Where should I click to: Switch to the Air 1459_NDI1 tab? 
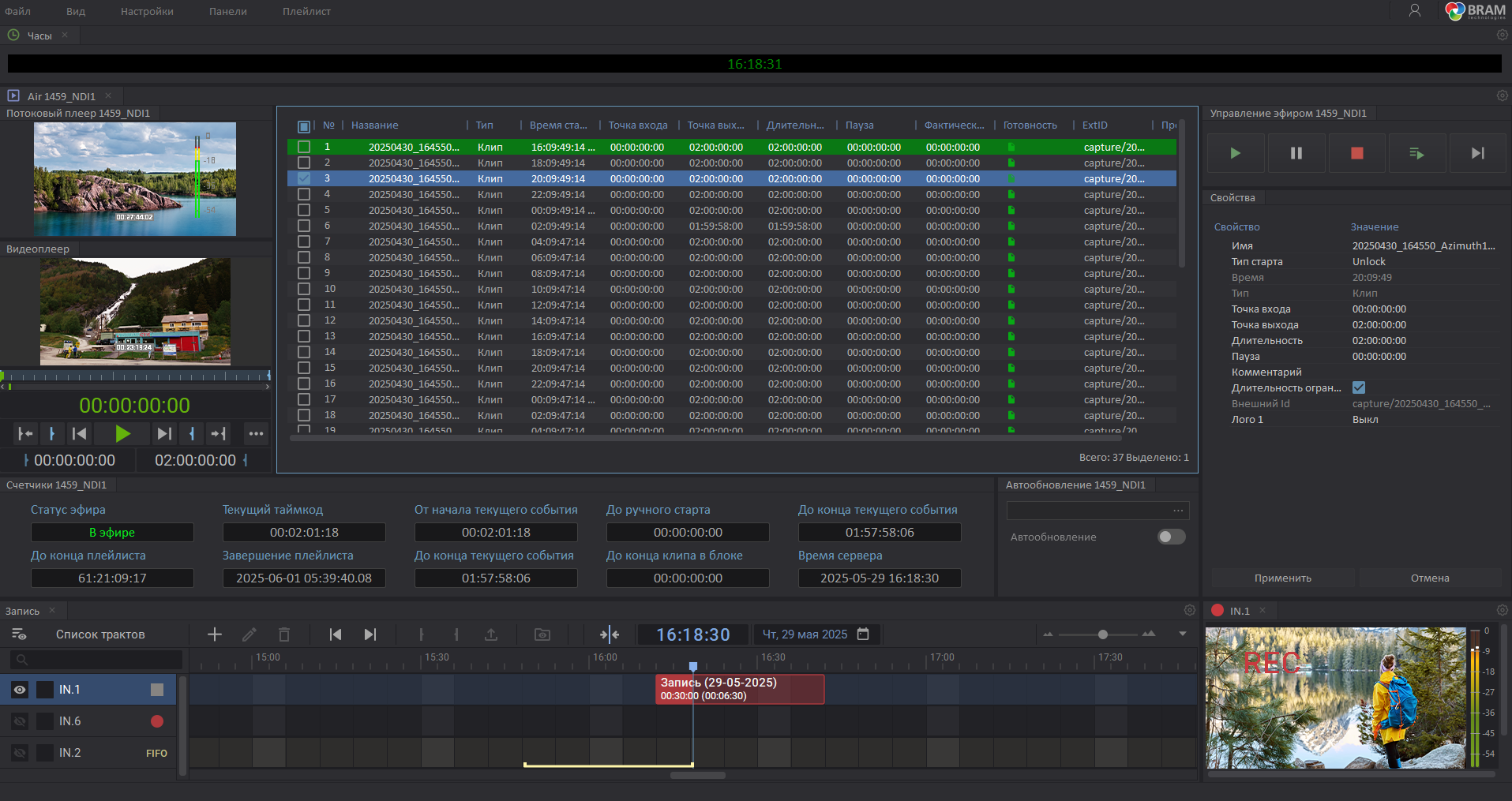point(61,96)
